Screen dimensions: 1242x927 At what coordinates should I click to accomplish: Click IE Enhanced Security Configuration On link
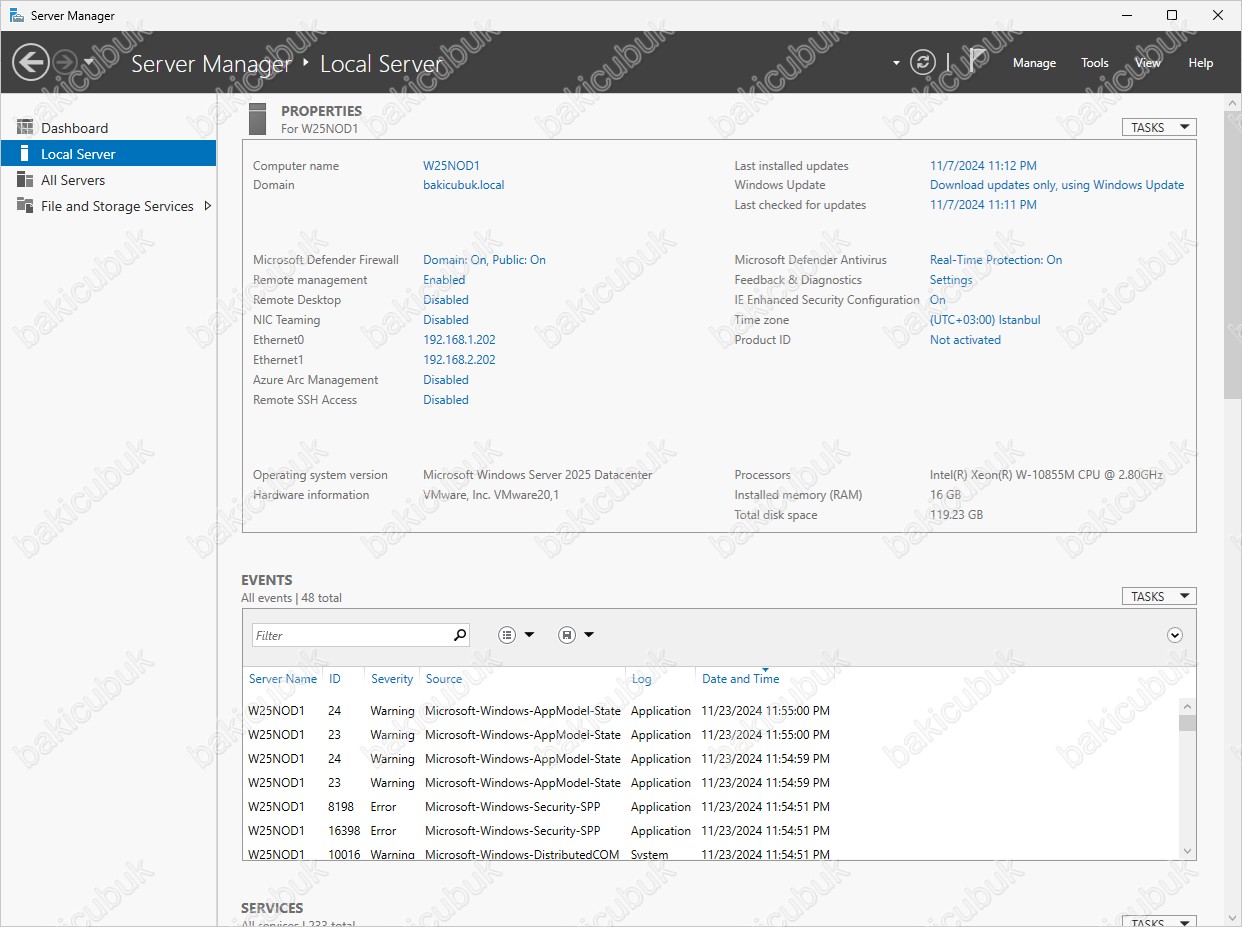[938, 300]
